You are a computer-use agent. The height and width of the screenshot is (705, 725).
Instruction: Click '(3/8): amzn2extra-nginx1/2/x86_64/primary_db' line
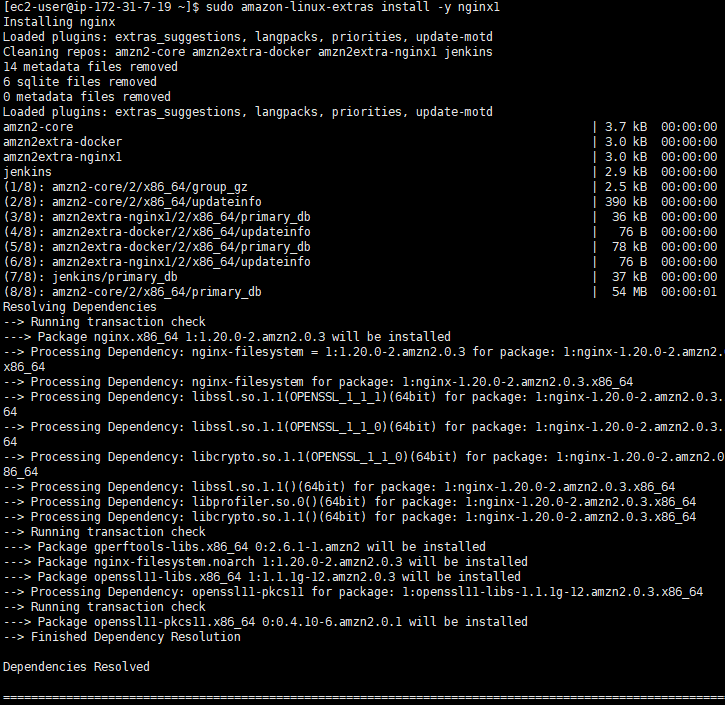click(x=157, y=217)
